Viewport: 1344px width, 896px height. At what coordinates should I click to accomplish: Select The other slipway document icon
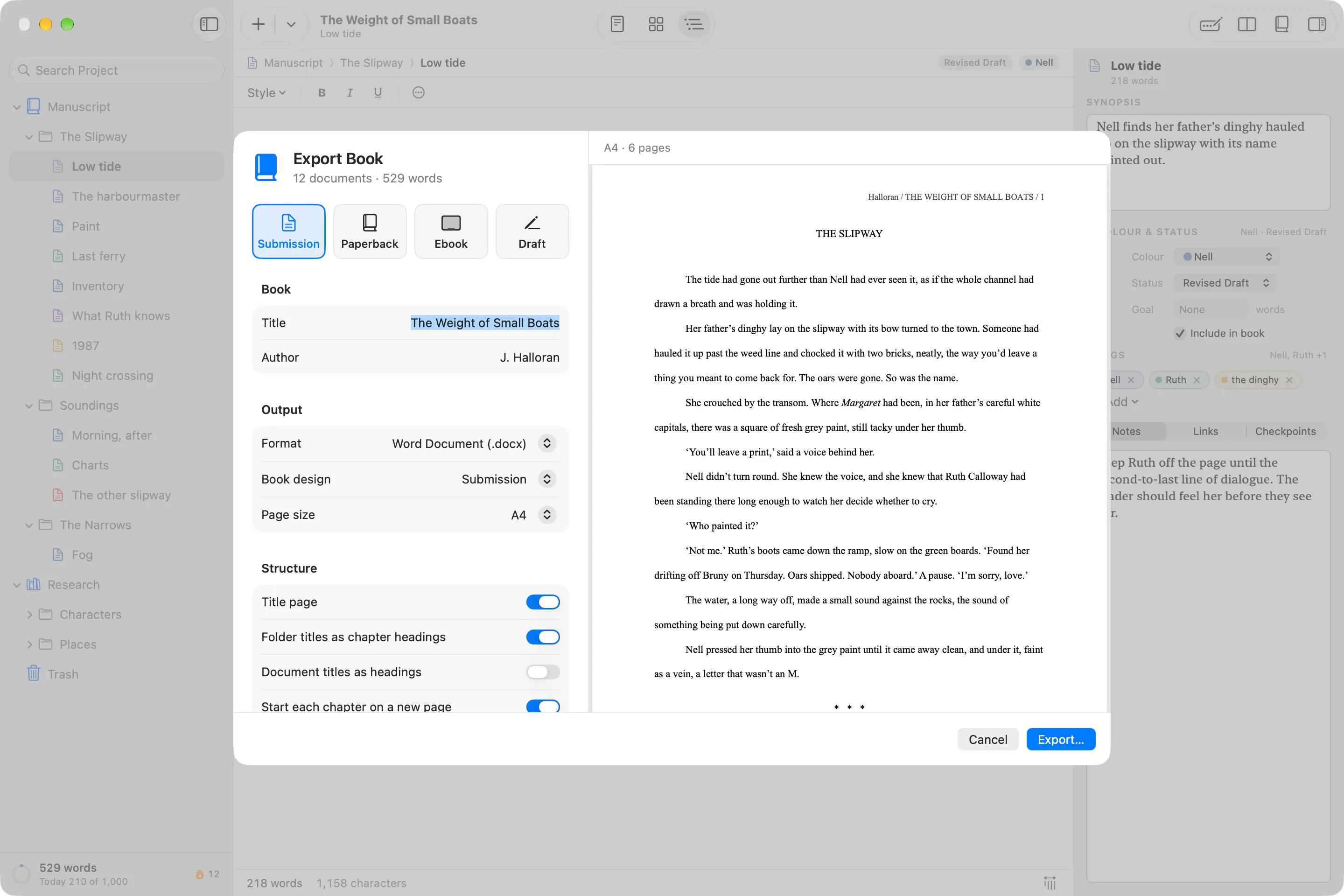pyautogui.click(x=58, y=495)
